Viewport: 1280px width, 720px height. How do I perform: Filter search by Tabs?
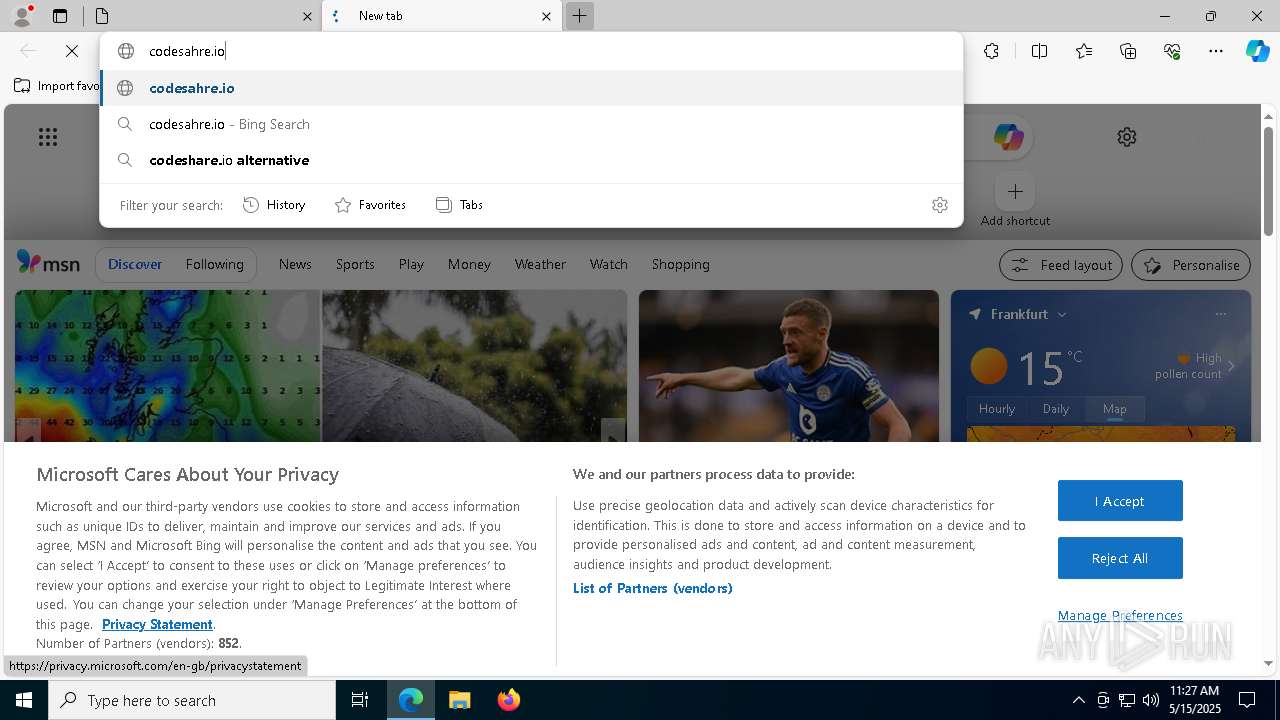click(x=459, y=205)
